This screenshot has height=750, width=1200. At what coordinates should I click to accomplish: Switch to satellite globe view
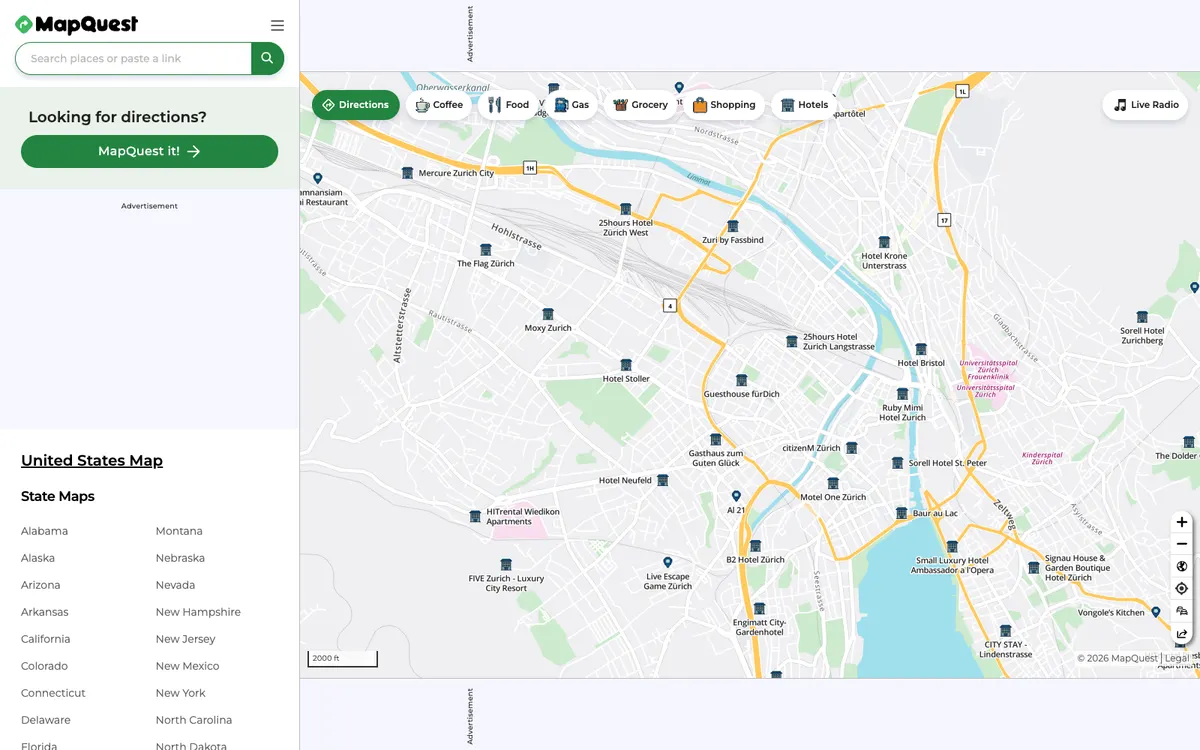click(x=1182, y=566)
